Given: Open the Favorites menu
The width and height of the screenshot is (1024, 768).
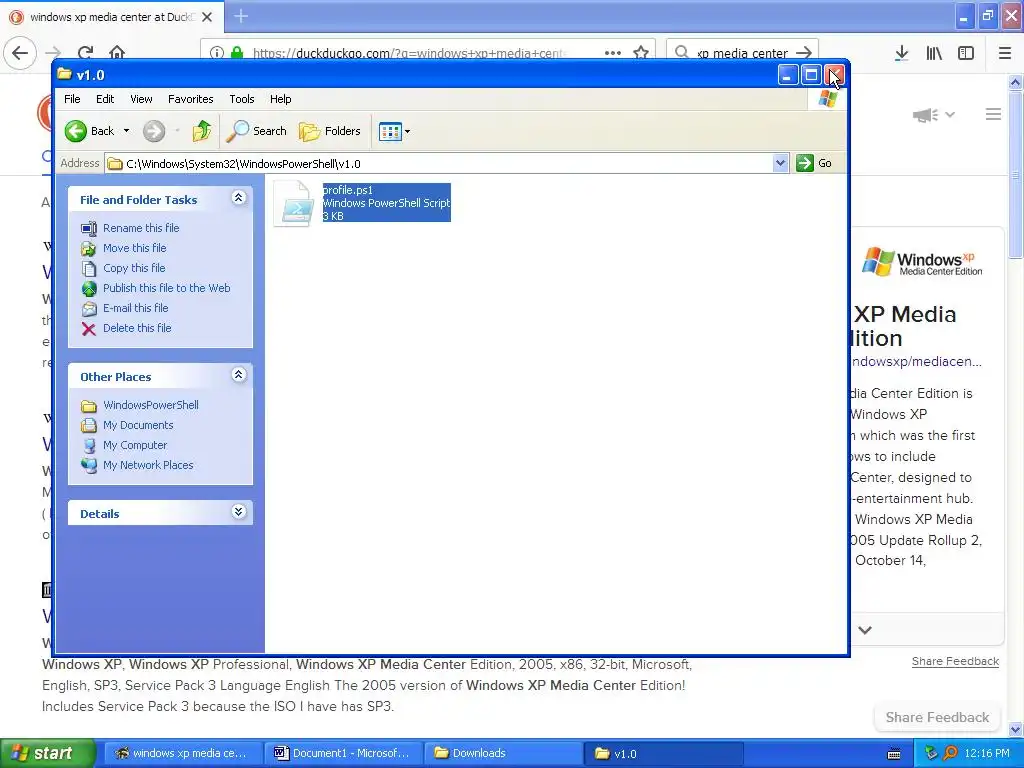Looking at the screenshot, I should pyautogui.click(x=191, y=99).
